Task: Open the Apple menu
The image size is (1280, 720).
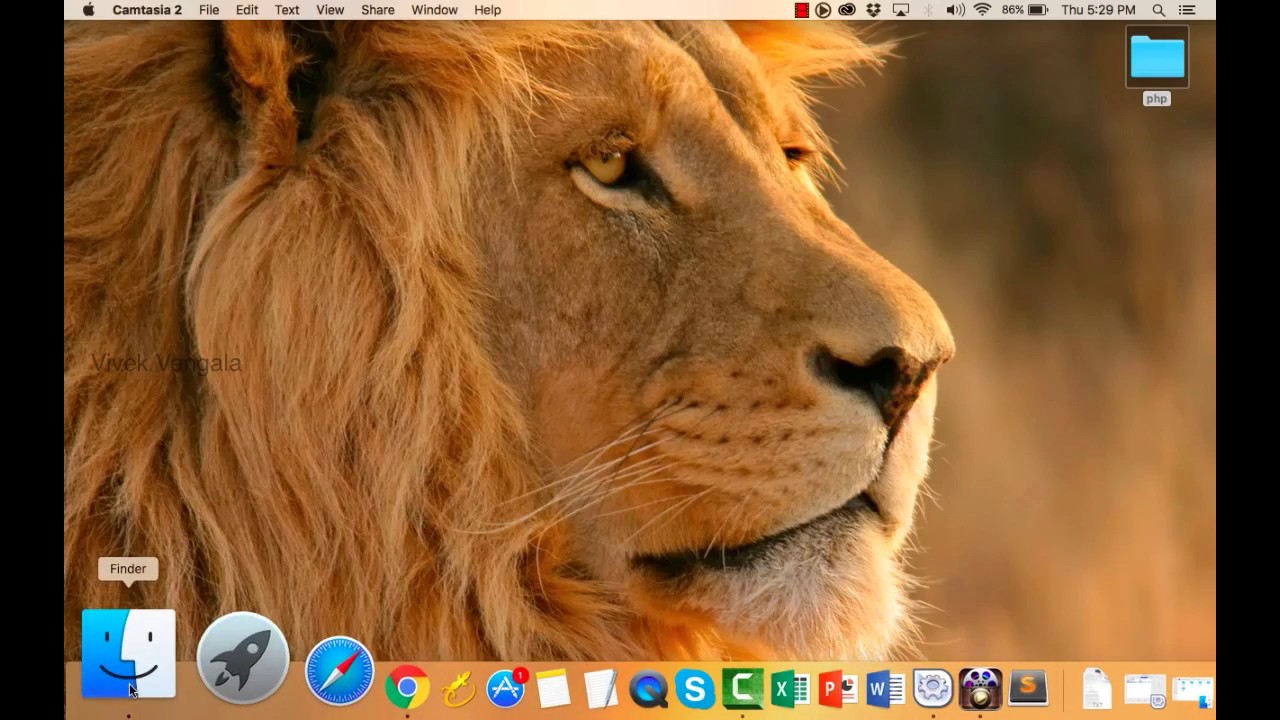Action: (88, 10)
